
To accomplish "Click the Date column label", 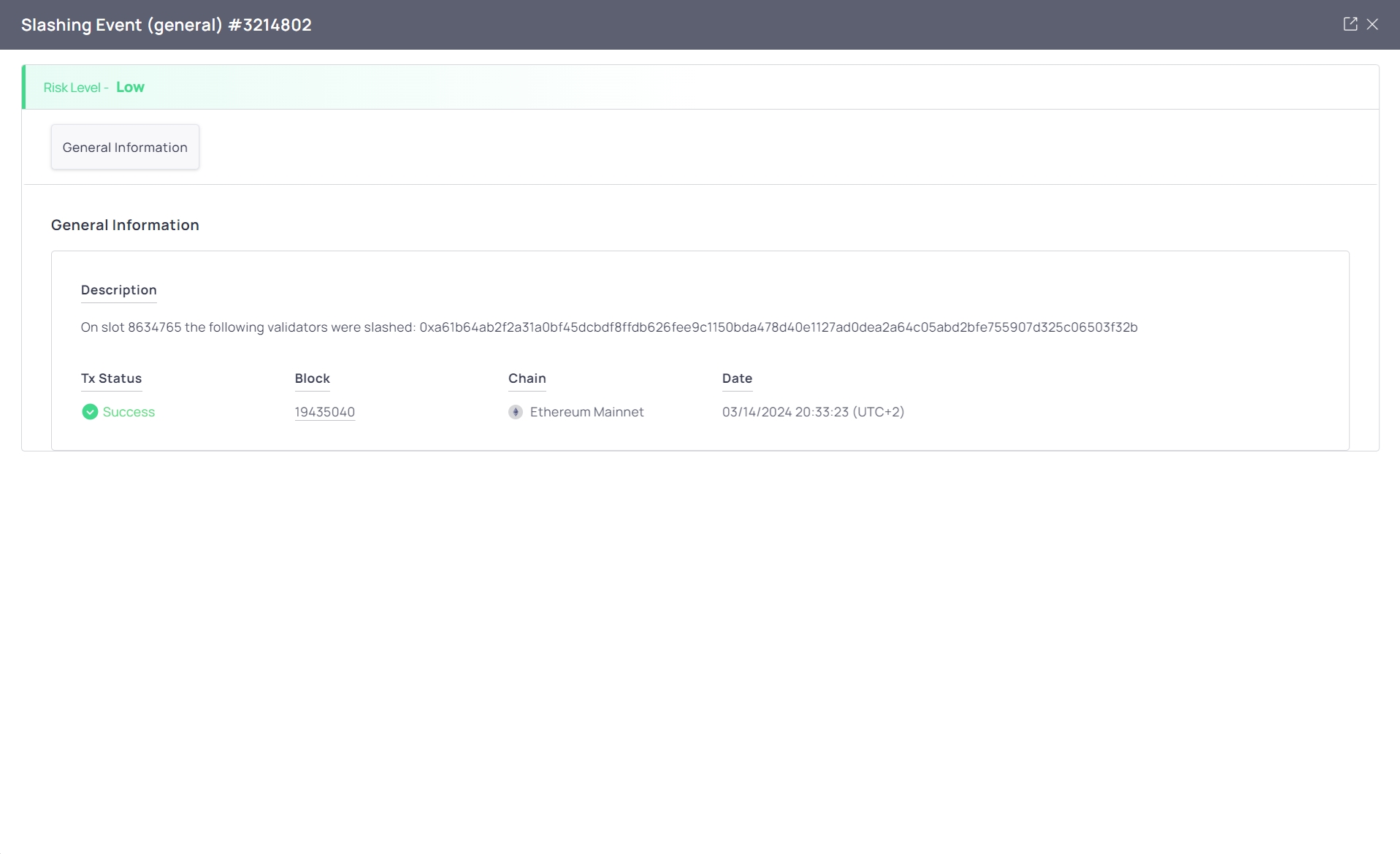I will 737,378.
